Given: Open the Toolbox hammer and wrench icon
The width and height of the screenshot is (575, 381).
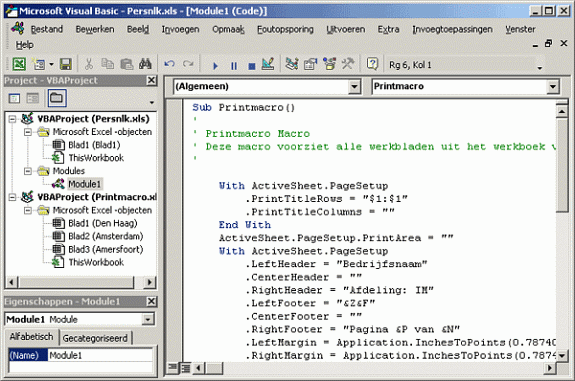Looking at the screenshot, I should pos(348,65).
